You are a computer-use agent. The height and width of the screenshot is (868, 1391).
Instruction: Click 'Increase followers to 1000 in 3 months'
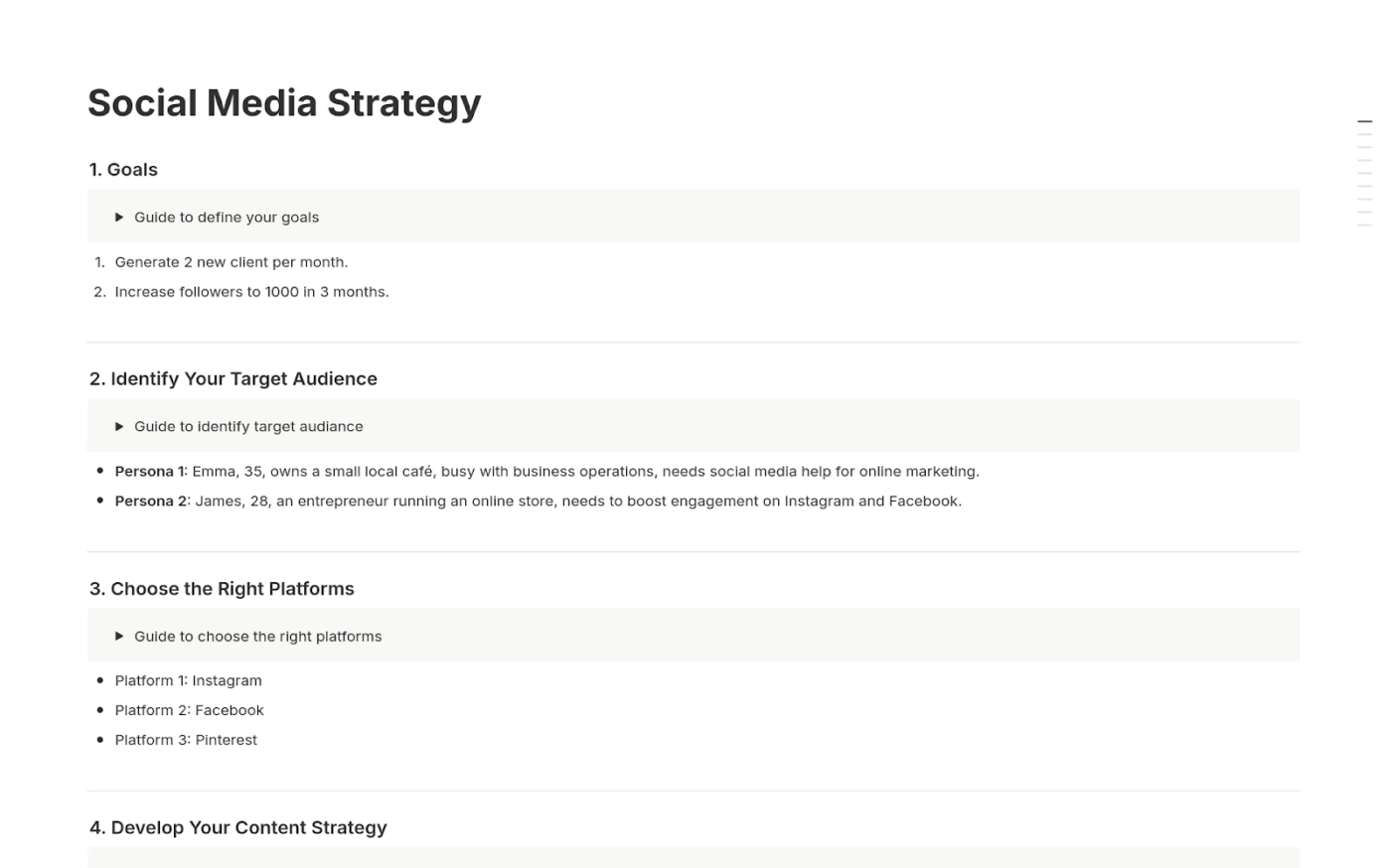[251, 291]
